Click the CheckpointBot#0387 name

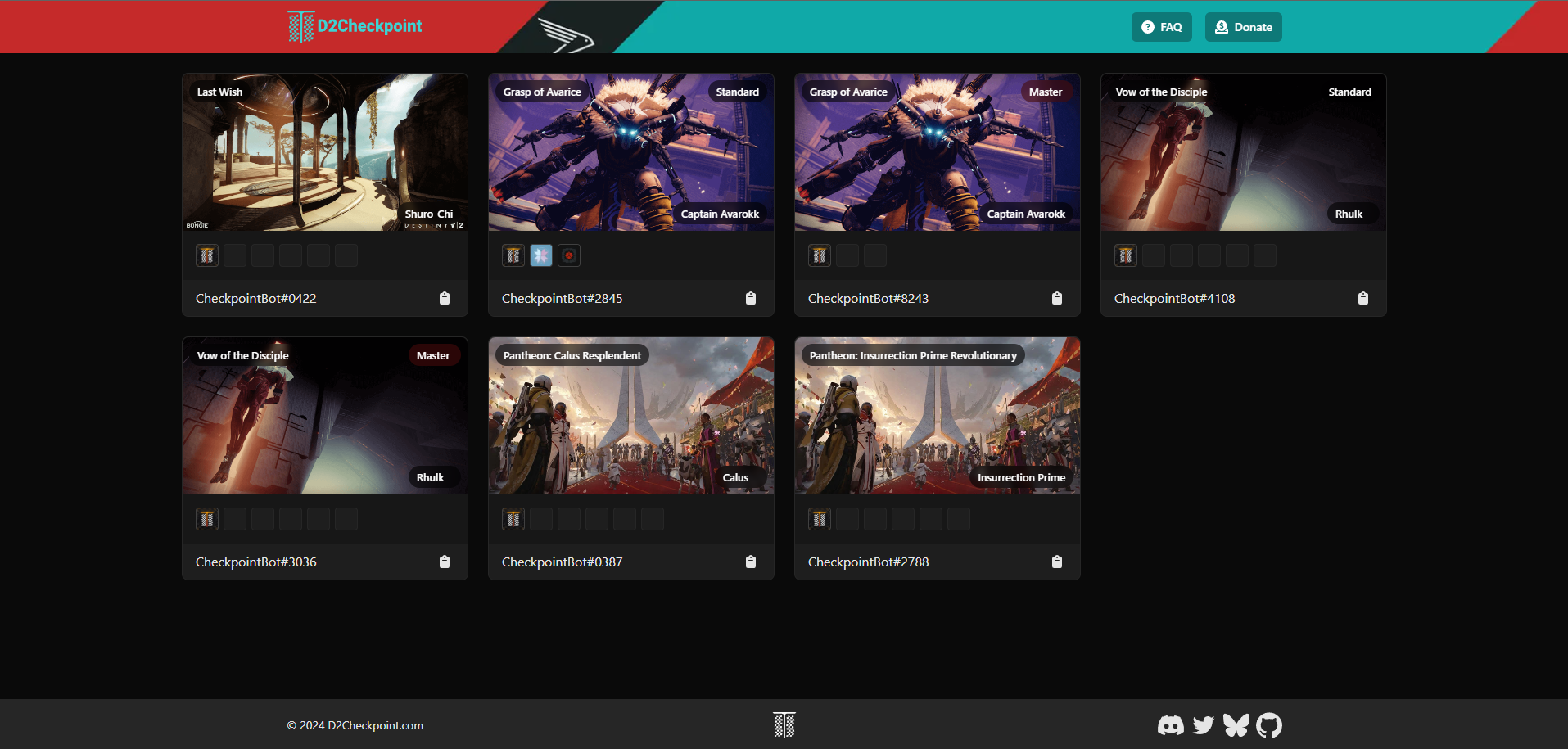(563, 562)
